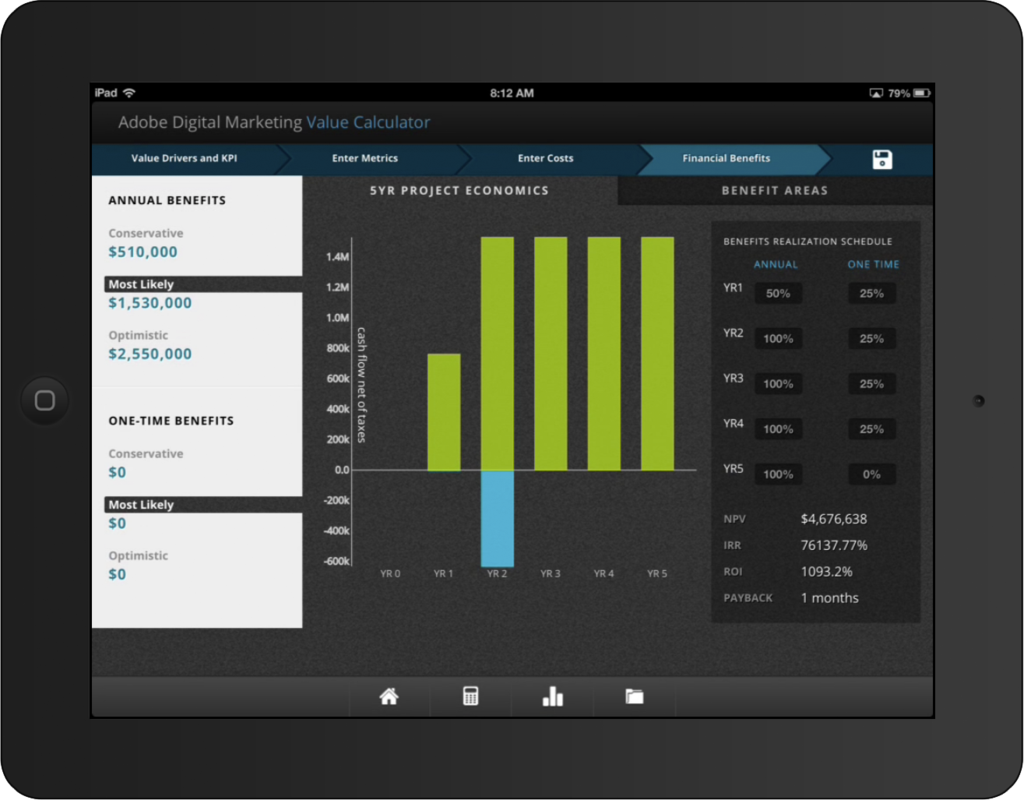Edit YR3 annual 100% field

pos(778,384)
